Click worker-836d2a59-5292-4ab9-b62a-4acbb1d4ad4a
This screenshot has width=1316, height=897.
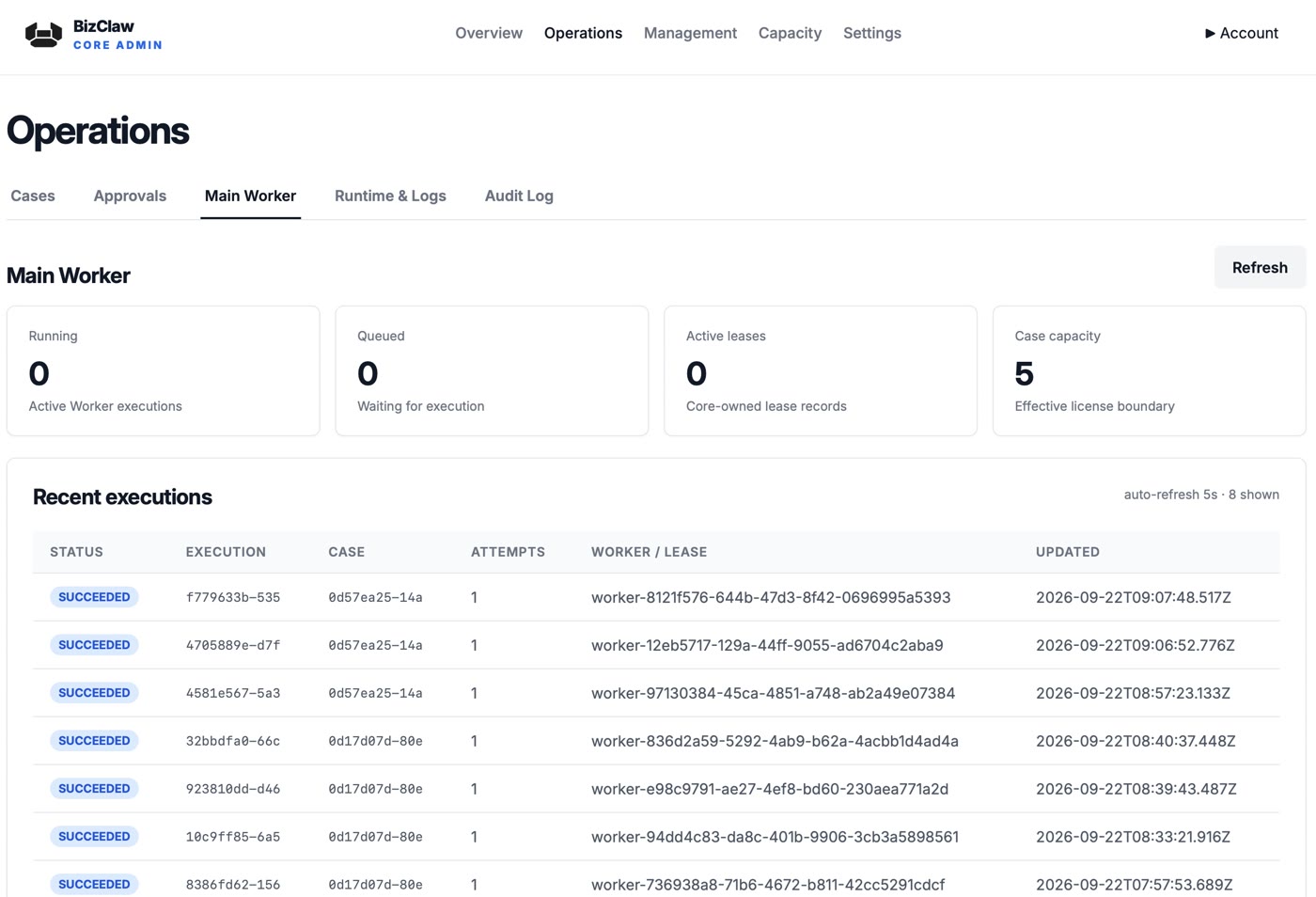(775, 741)
